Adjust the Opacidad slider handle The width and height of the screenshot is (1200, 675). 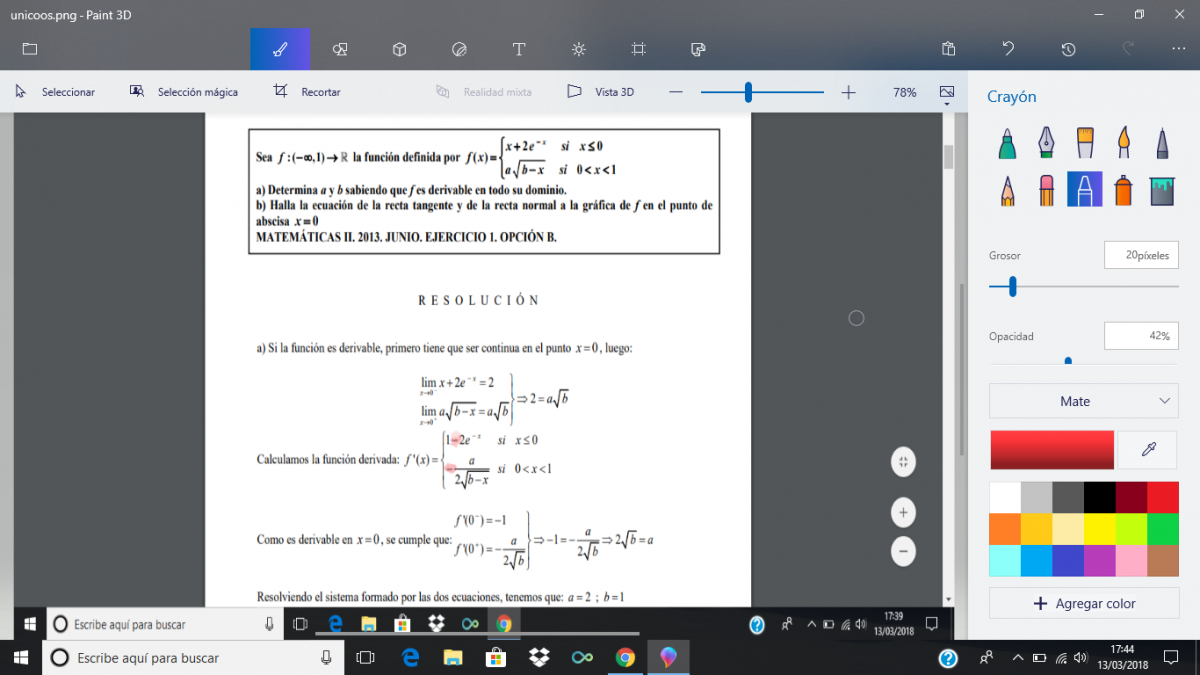(1068, 361)
